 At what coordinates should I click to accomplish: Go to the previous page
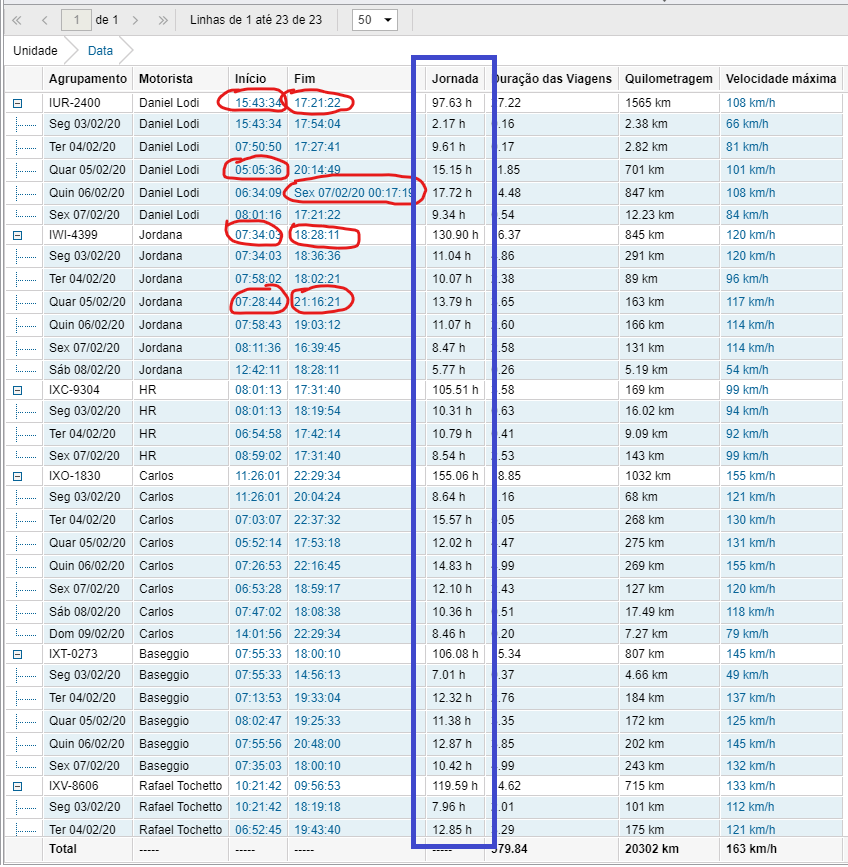click(x=44, y=20)
